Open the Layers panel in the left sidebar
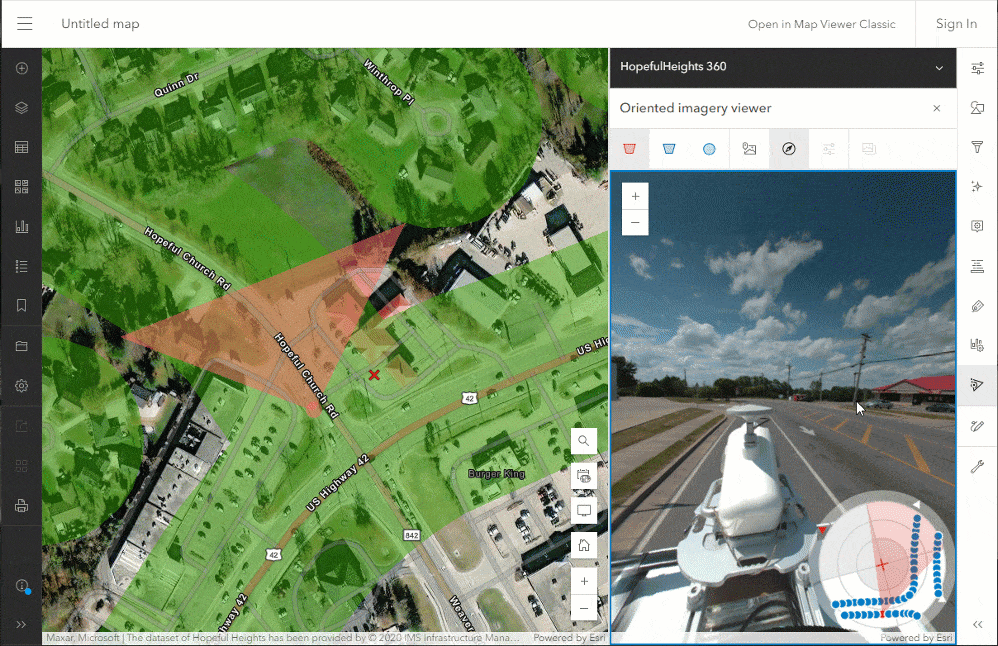The image size is (998, 646). tap(21, 107)
